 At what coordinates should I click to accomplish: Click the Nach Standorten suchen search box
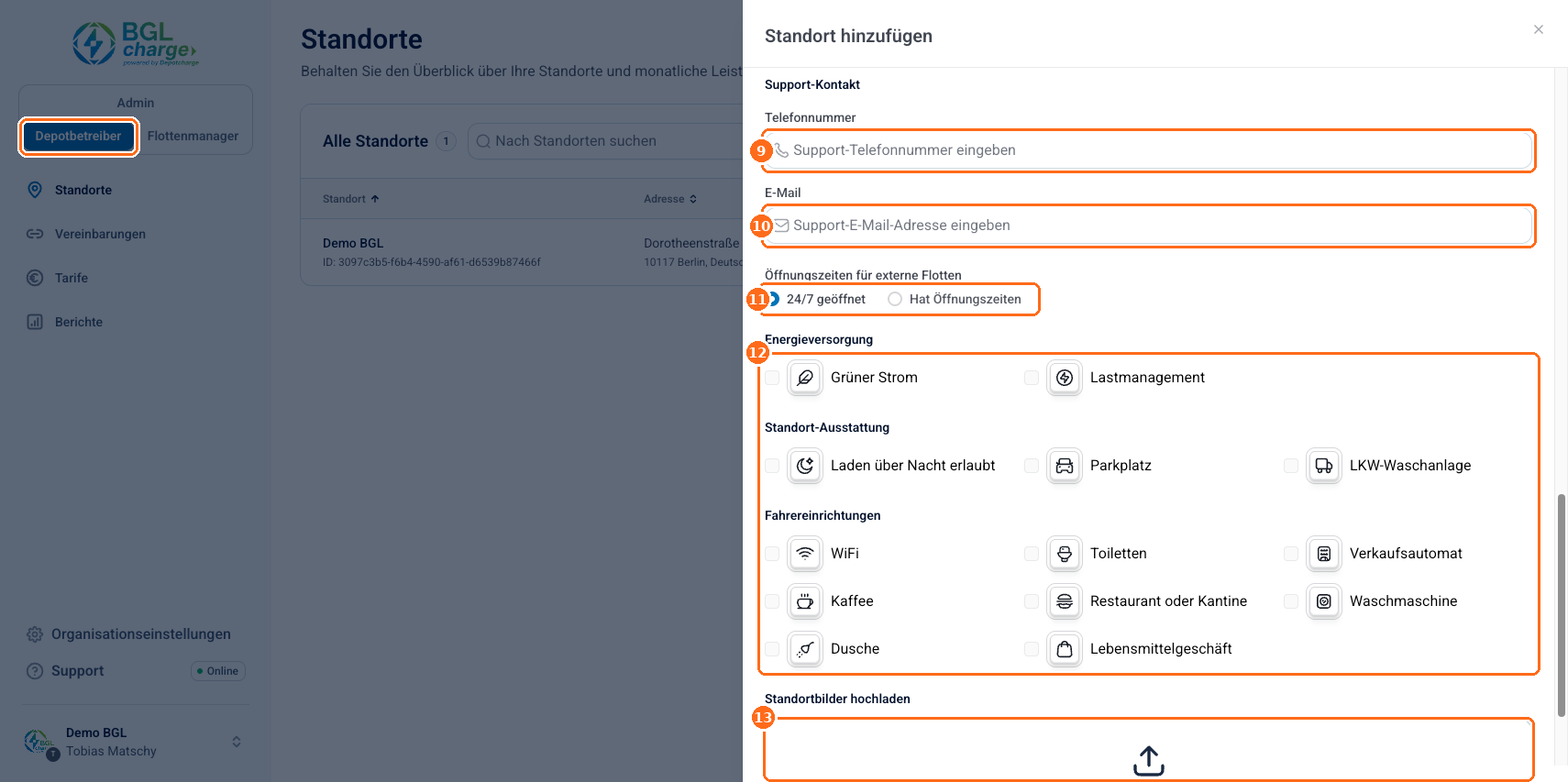click(605, 141)
